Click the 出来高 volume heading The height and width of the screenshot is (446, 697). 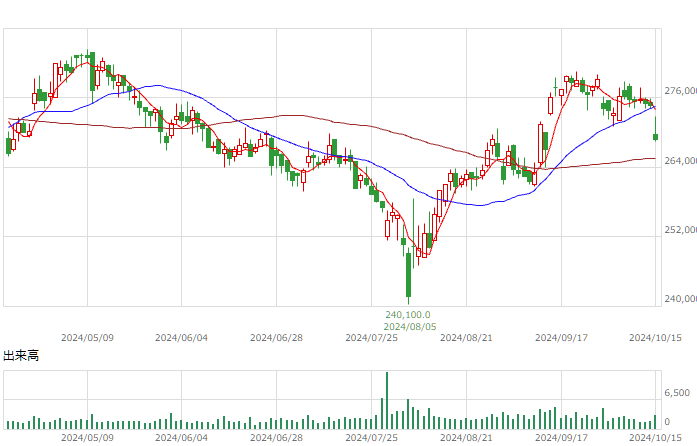point(21,356)
